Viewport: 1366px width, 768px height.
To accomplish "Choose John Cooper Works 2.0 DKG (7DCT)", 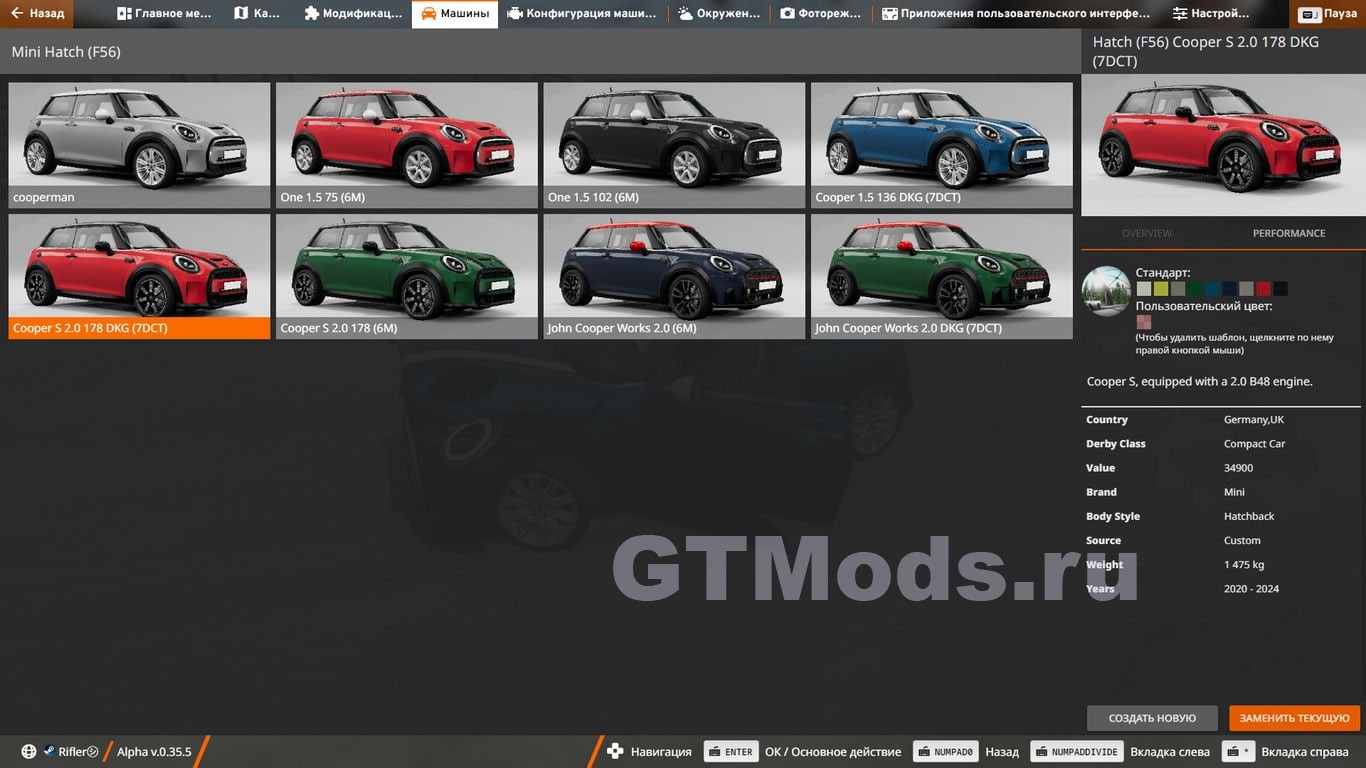I will [x=942, y=276].
